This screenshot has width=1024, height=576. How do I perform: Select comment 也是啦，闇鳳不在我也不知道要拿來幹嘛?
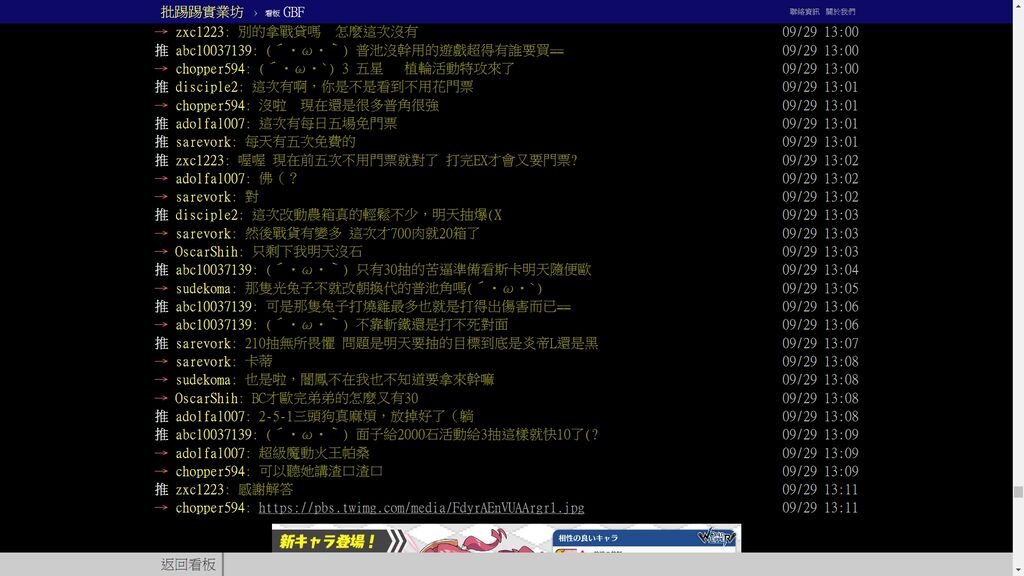370,379
